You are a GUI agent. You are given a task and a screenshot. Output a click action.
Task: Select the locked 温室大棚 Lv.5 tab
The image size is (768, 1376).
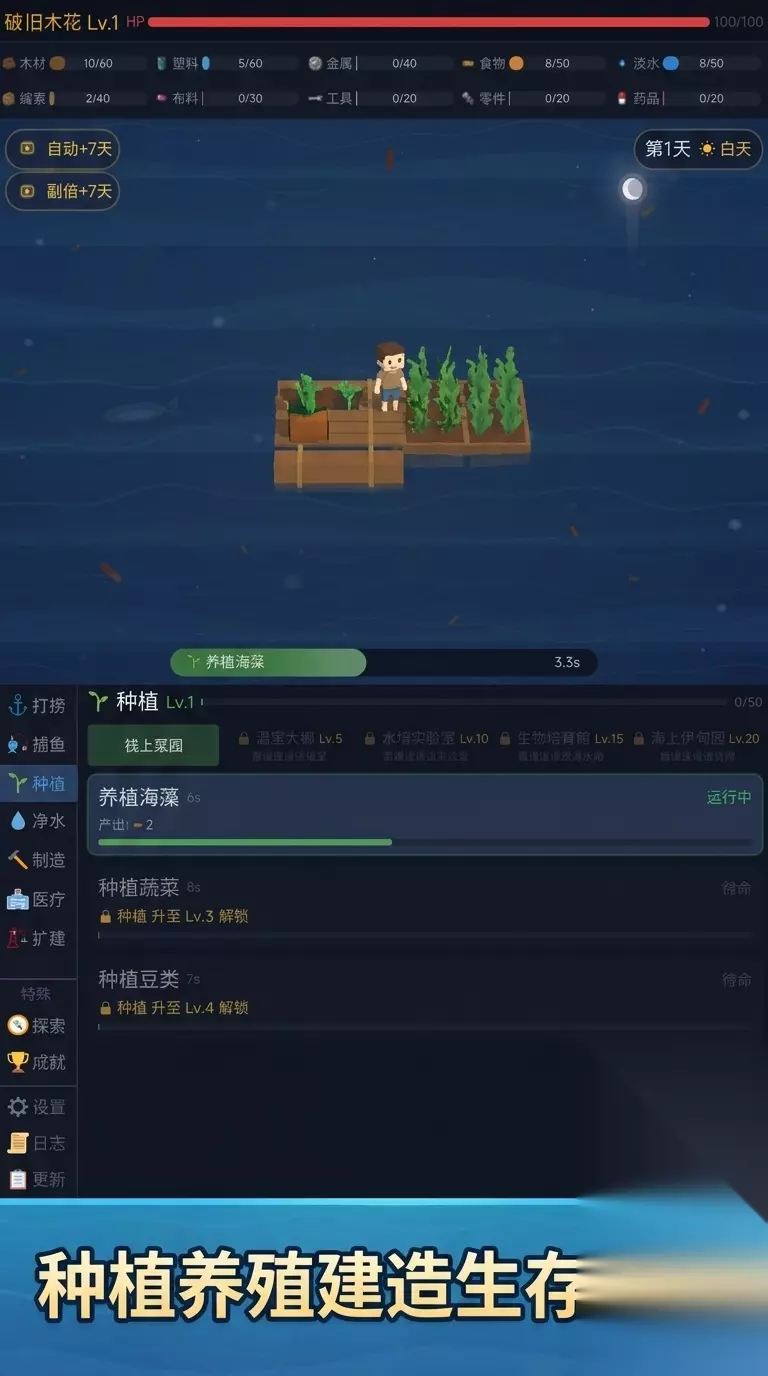point(290,745)
